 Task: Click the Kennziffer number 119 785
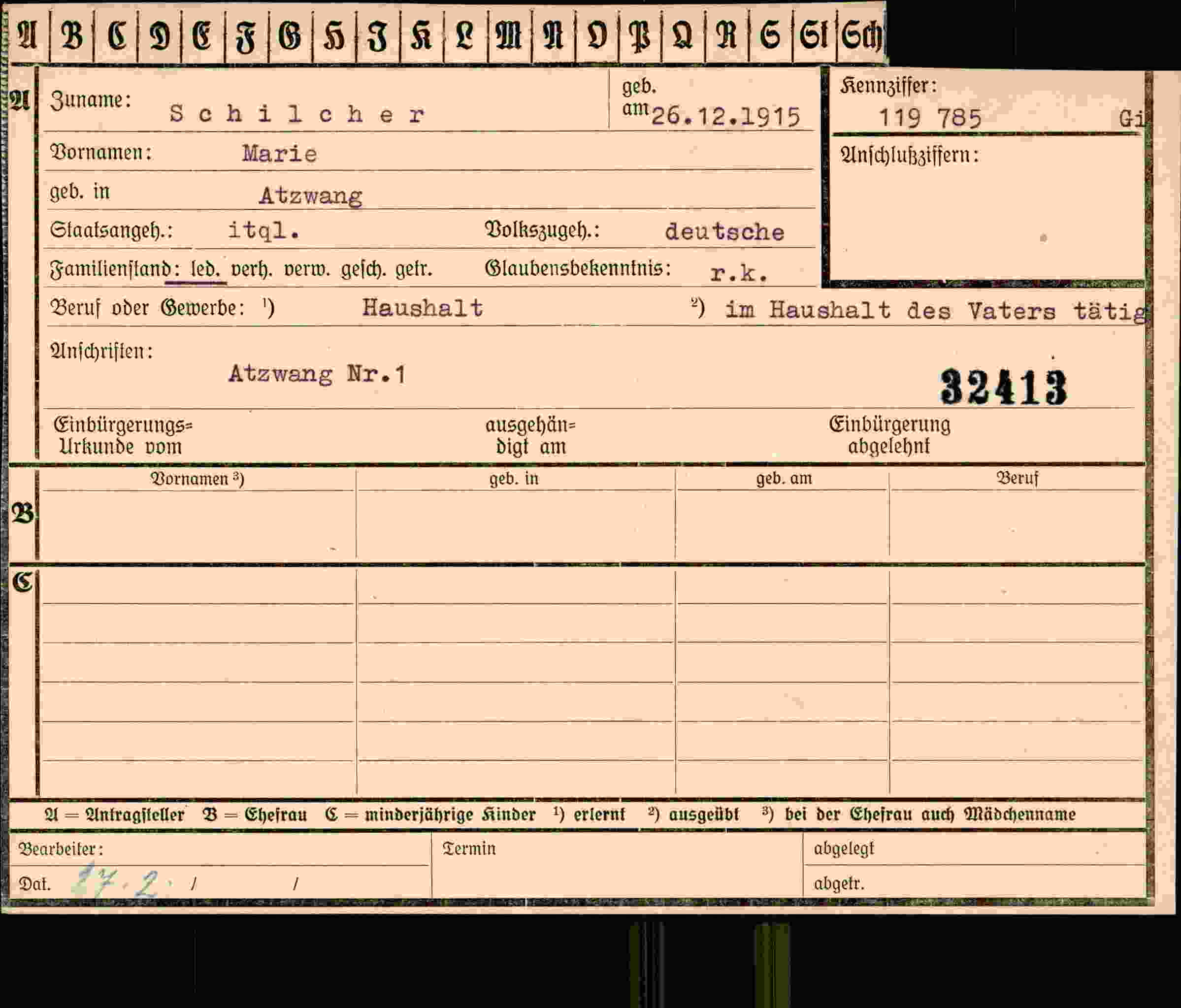click(930, 119)
